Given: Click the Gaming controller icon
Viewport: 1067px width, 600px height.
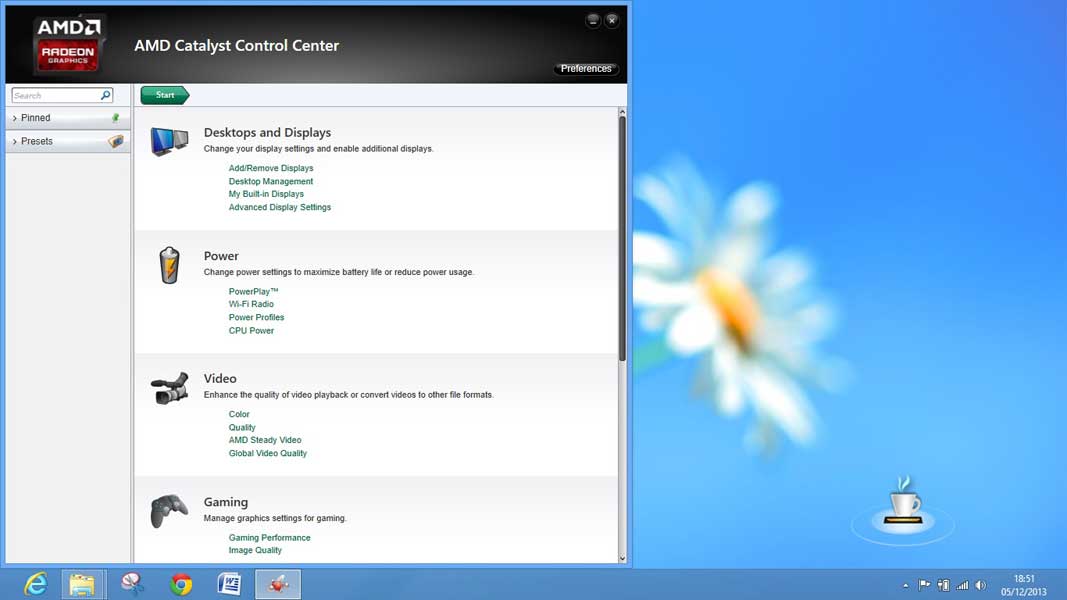Looking at the screenshot, I should coord(169,511).
